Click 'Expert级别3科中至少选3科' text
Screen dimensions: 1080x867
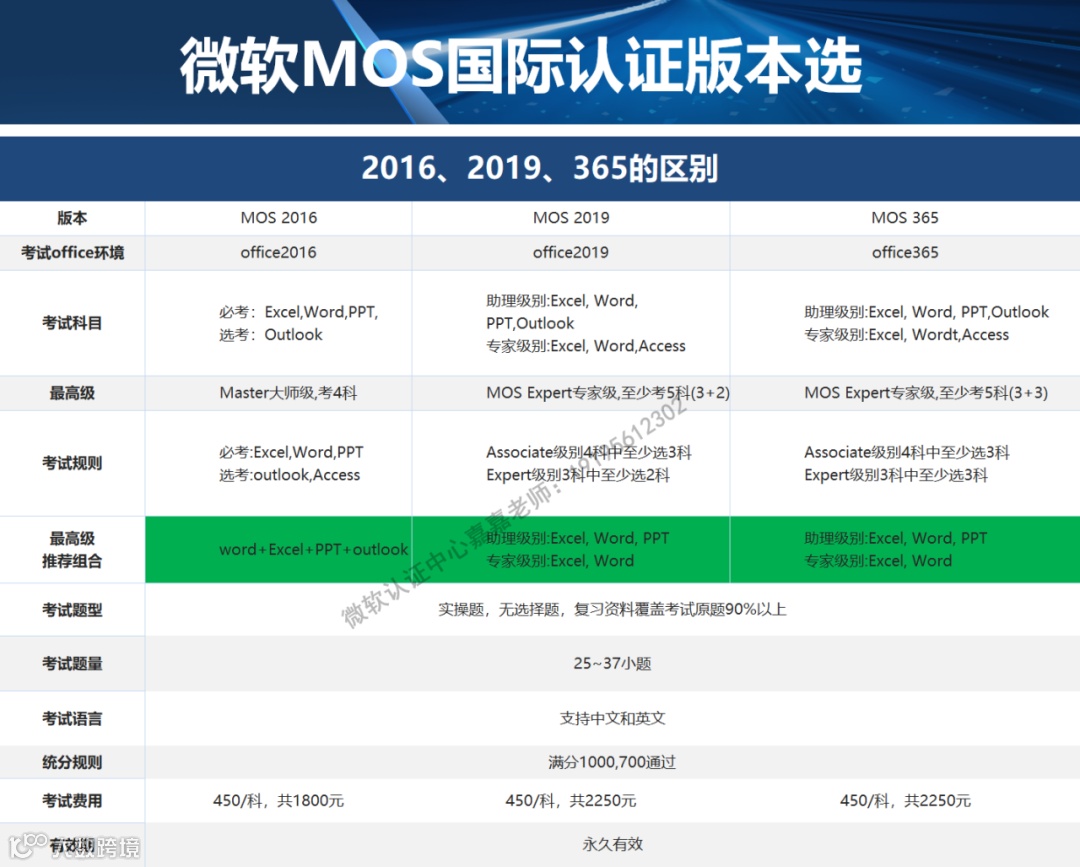tap(895, 475)
